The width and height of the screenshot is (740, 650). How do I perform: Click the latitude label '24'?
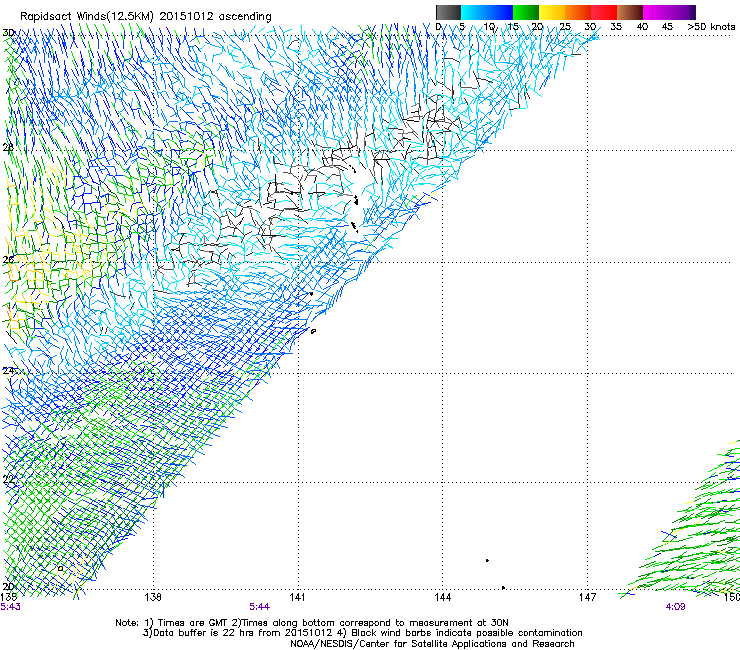pos(8,371)
